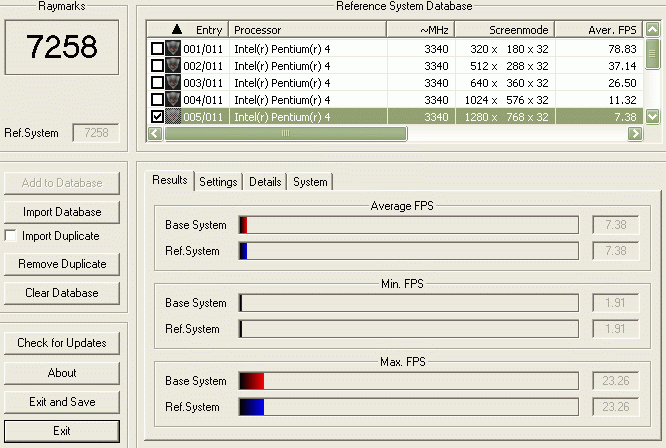
Task: Check the box for entry 002/011
Action: pyautogui.click(x=157, y=65)
